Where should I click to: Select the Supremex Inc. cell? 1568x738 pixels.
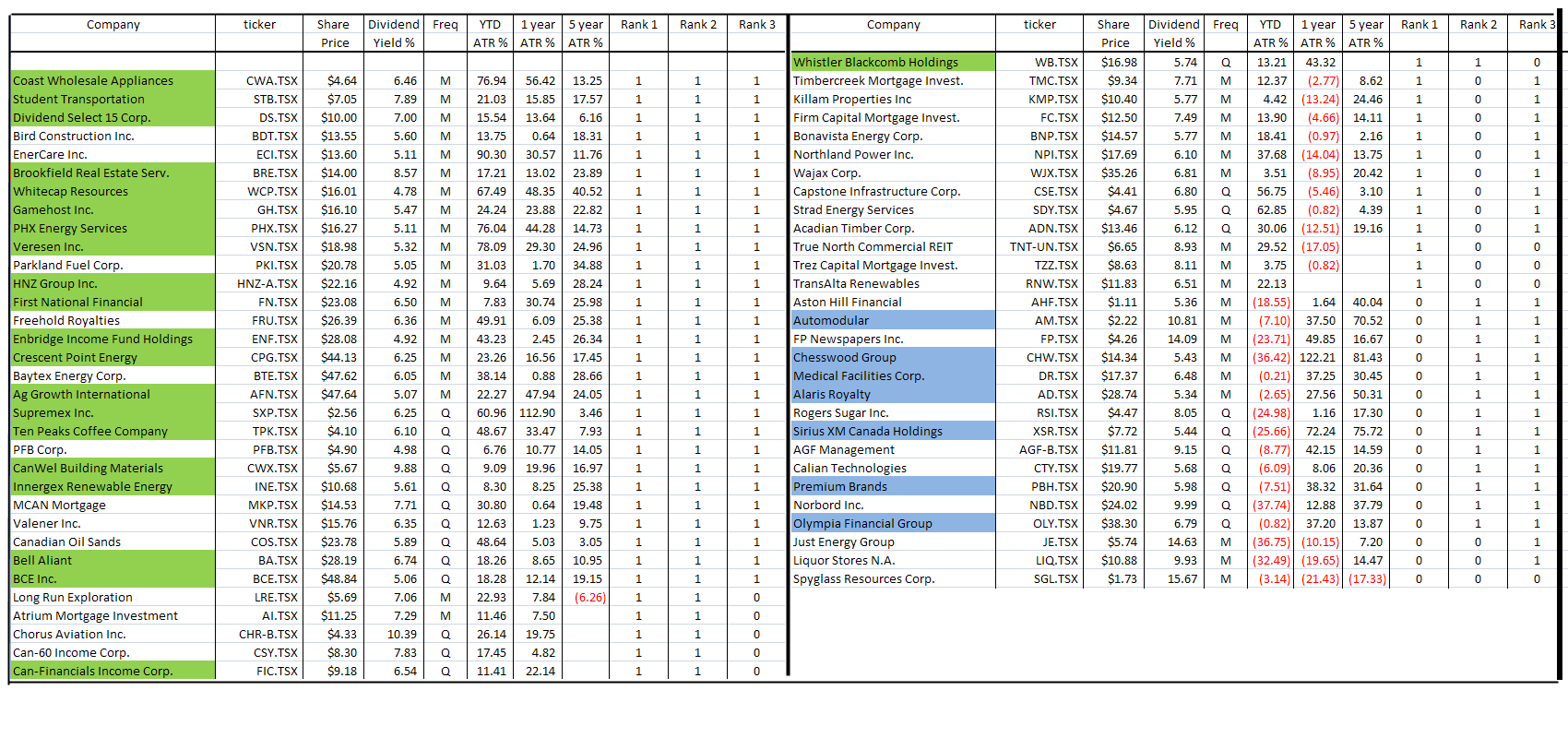113,412
